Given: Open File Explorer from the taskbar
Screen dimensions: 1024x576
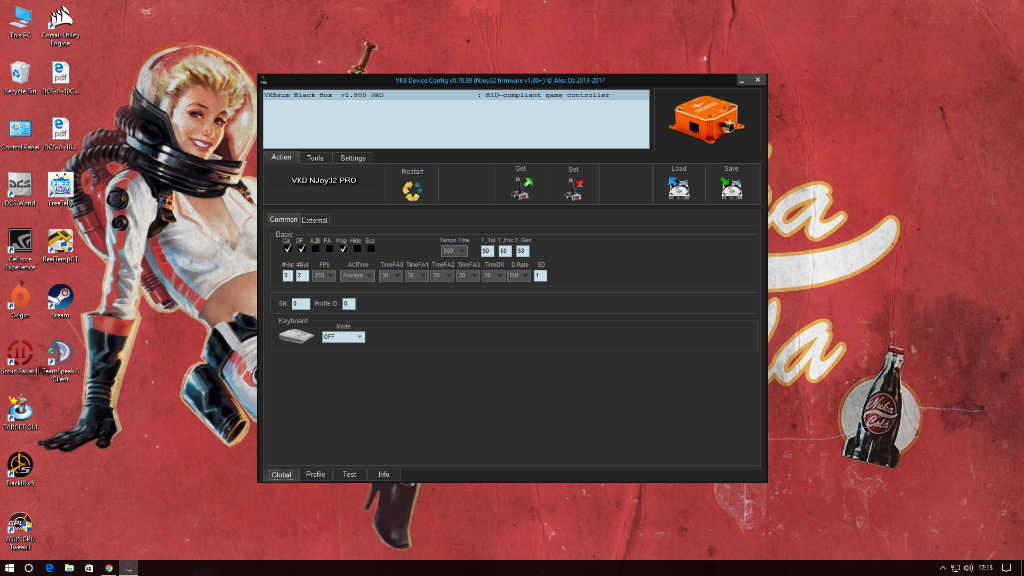Looking at the screenshot, I should click(69, 568).
